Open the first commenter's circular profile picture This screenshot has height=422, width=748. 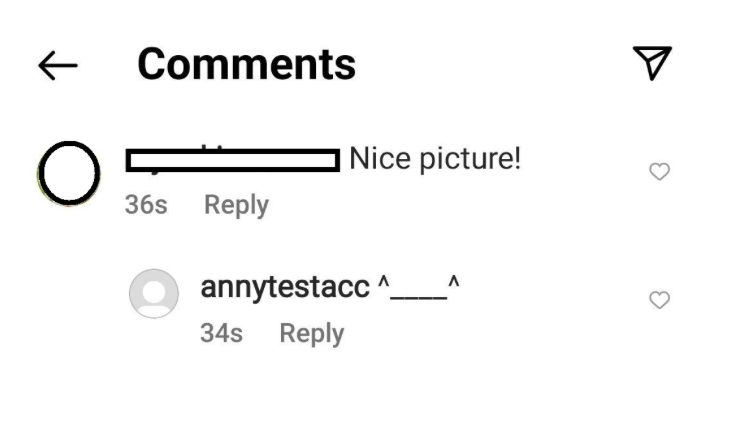pyautogui.click(x=69, y=173)
